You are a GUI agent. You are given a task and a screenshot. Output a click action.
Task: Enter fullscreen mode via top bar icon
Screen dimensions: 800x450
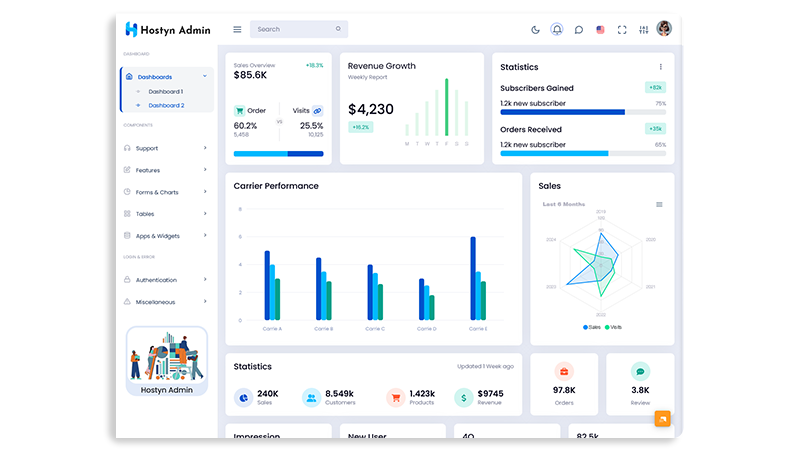[x=622, y=29]
